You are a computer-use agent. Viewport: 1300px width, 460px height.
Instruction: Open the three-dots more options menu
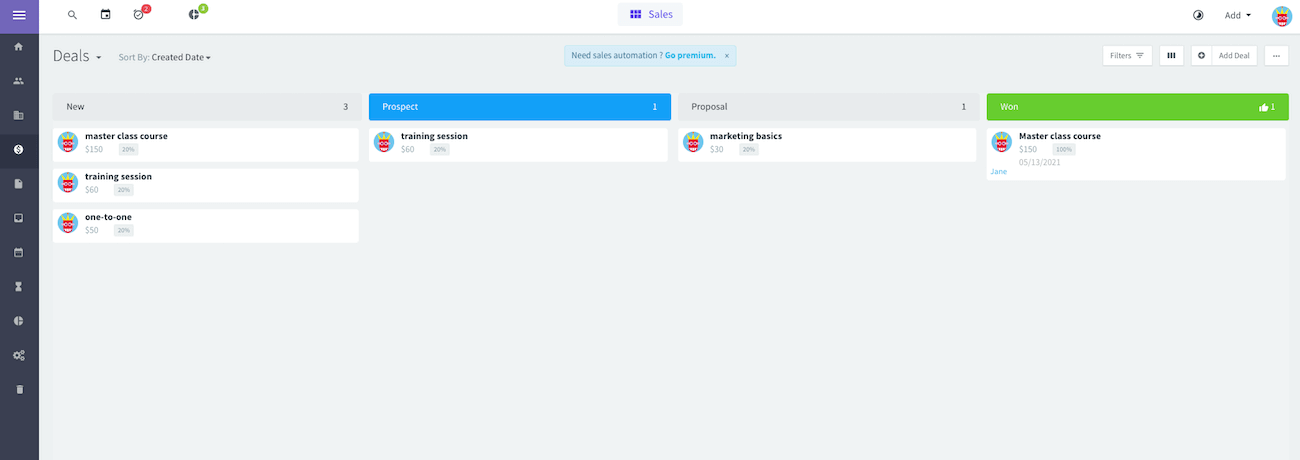point(1276,56)
